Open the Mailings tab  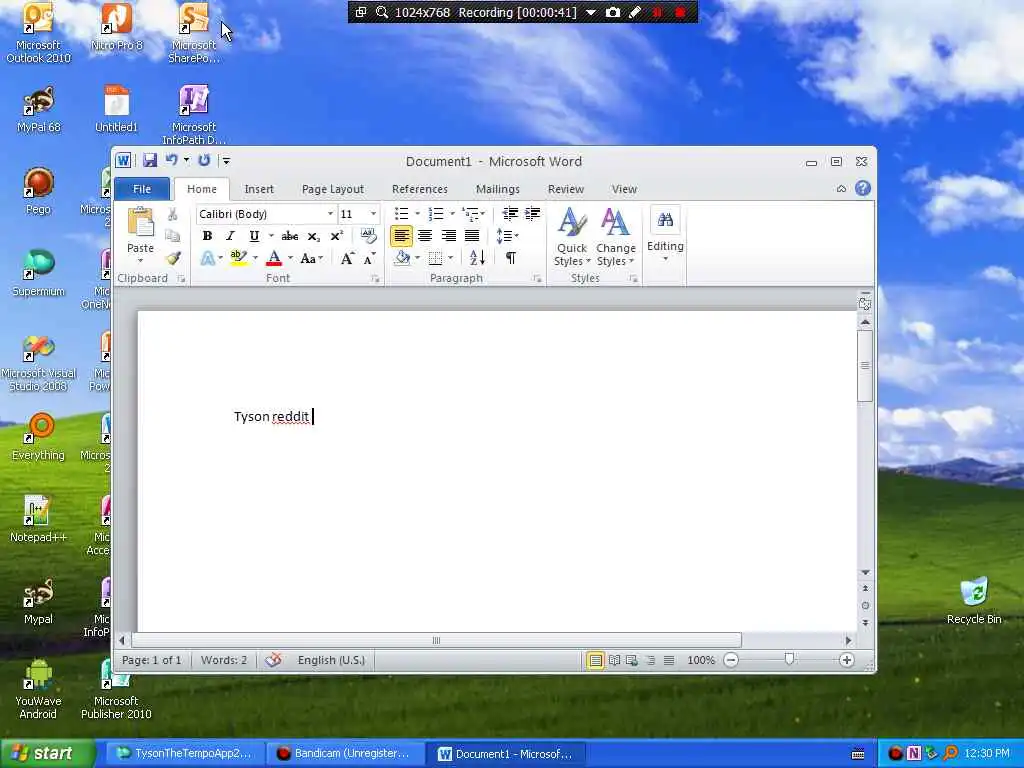[x=498, y=189]
